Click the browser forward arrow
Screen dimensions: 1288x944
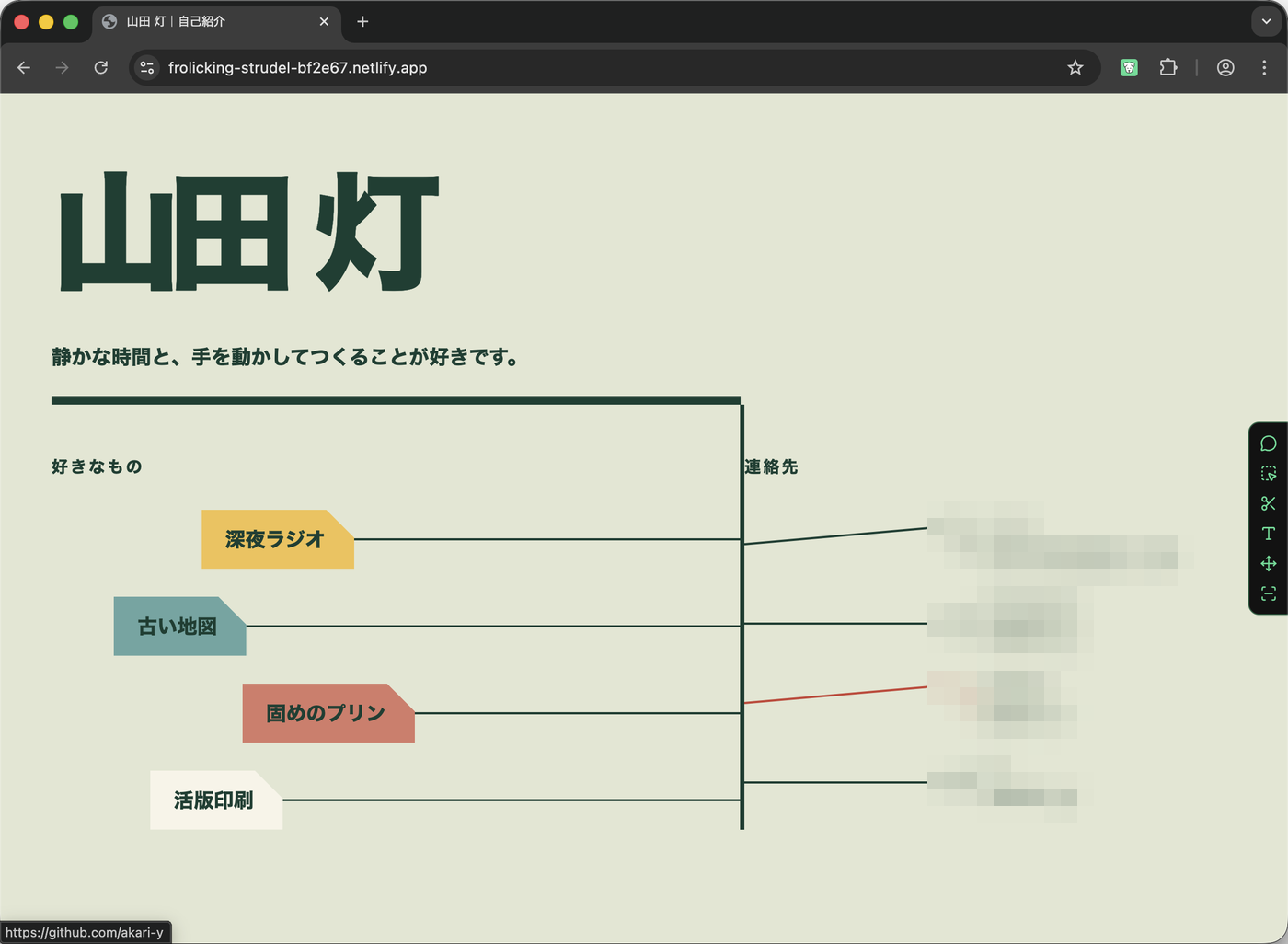pyautogui.click(x=63, y=67)
